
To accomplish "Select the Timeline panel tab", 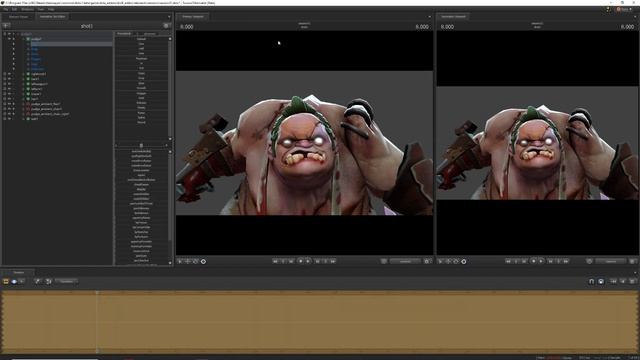I will 18,272.
